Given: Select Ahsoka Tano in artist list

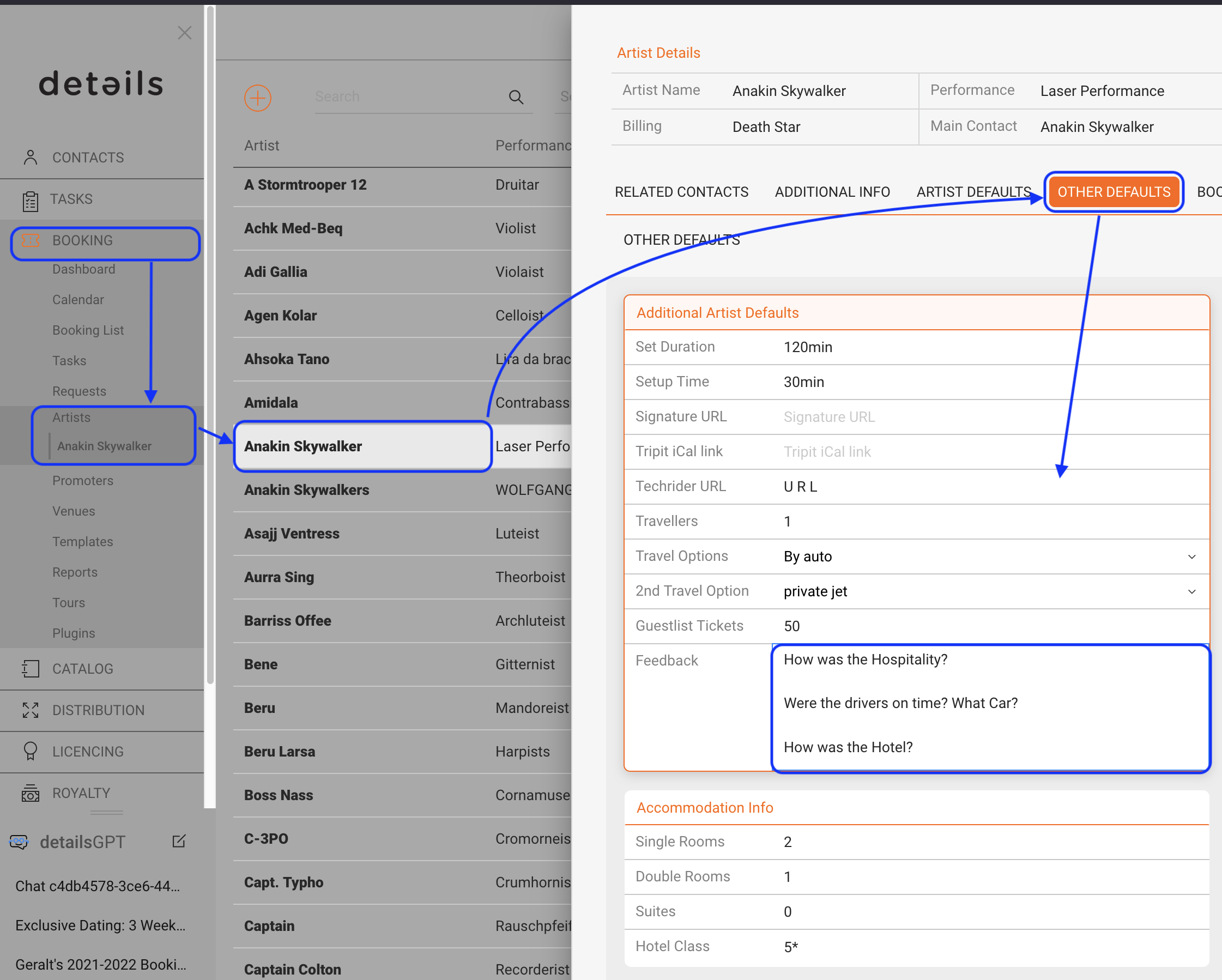Looking at the screenshot, I should click(402, 359).
